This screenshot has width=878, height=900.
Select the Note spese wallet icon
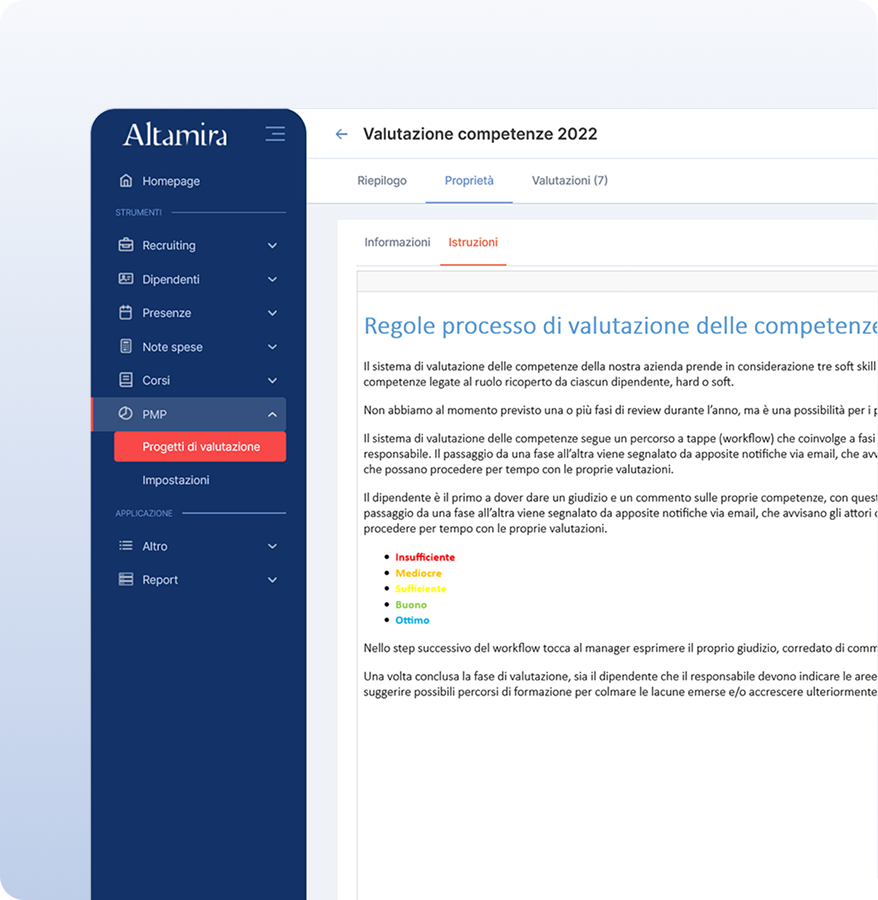(x=125, y=346)
